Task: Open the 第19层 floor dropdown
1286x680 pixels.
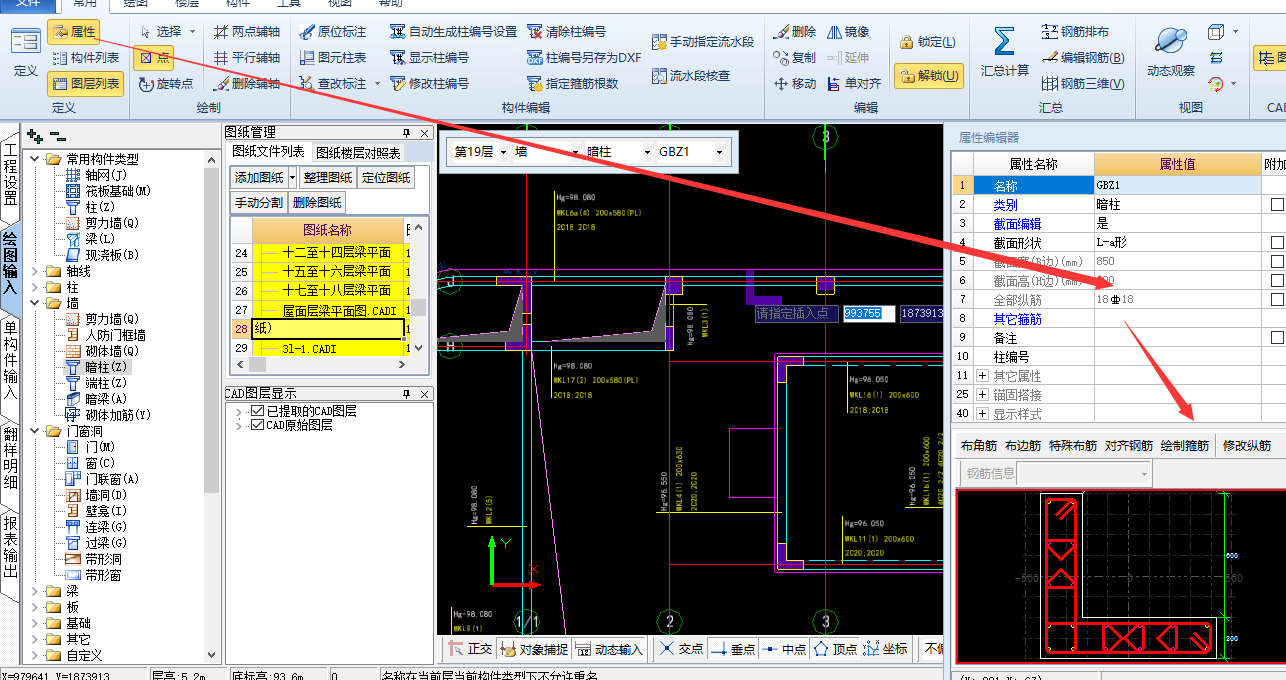Action: click(502, 152)
